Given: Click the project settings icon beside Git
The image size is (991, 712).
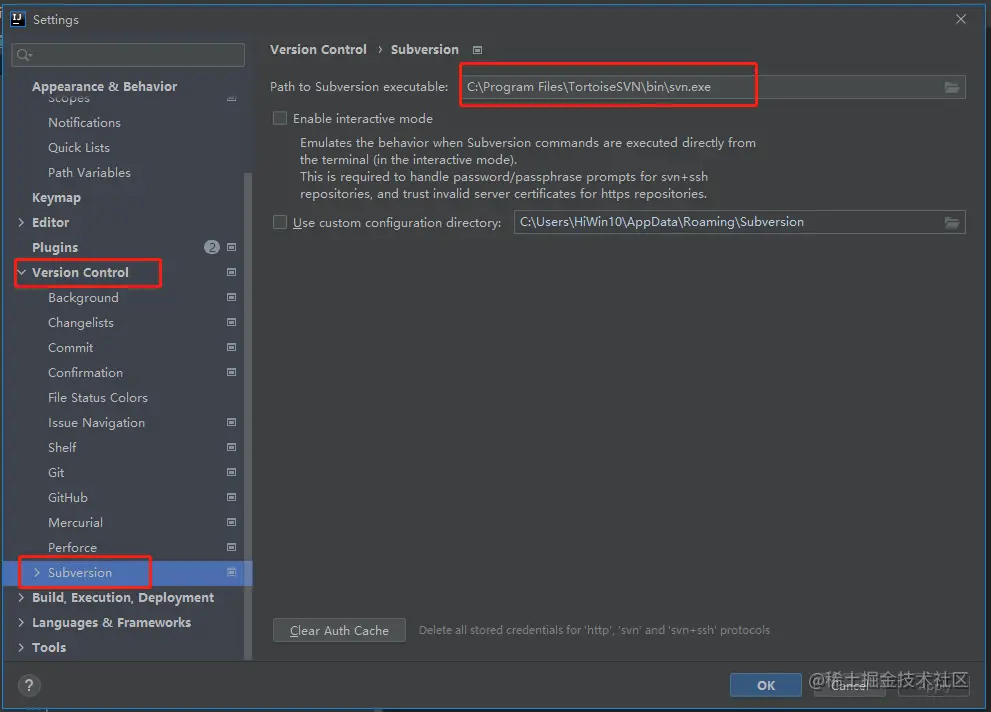Looking at the screenshot, I should click(x=231, y=472).
